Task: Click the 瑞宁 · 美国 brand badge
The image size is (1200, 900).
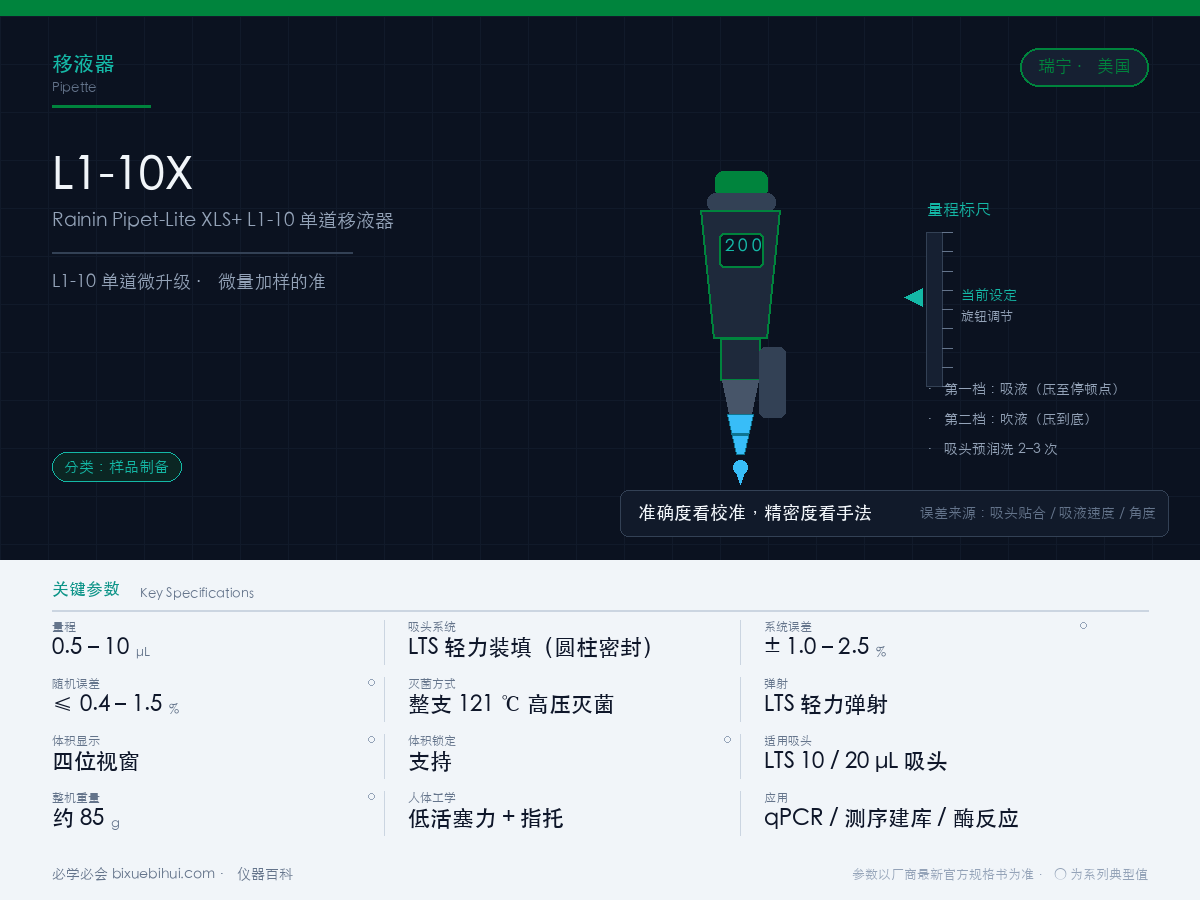Action: (x=1084, y=67)
